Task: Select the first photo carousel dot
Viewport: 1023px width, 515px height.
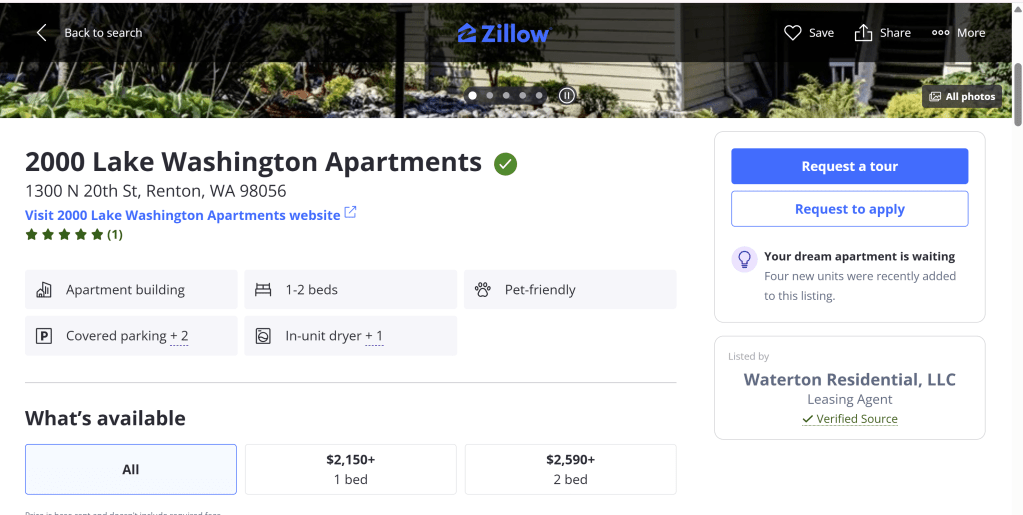Action: pyautogui.click(x=473, y=96)
